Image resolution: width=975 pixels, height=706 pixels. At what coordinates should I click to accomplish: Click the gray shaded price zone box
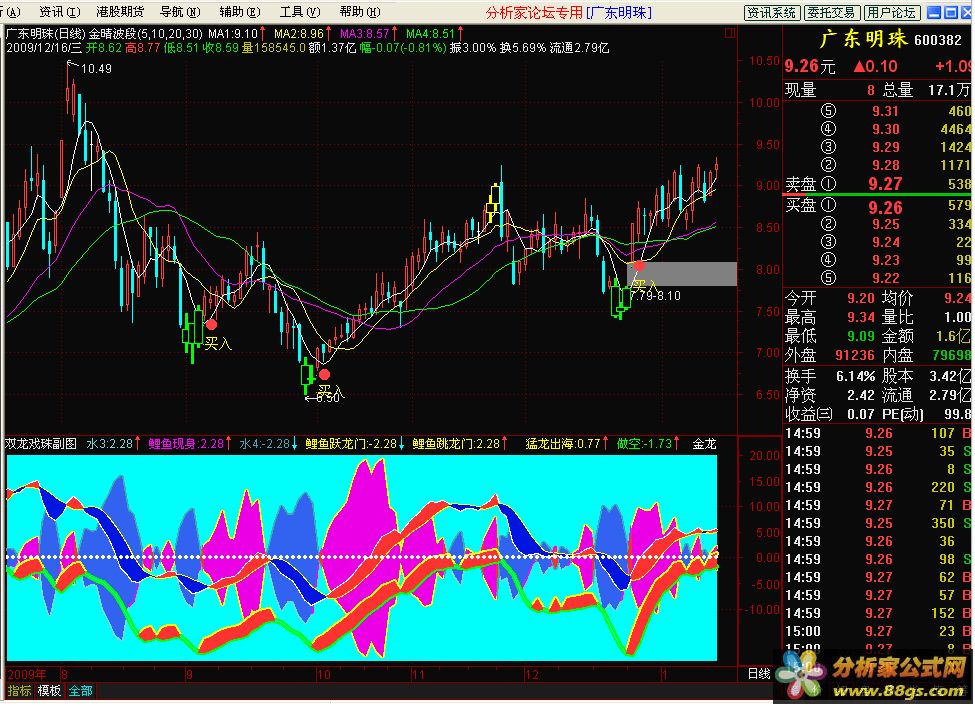point(682,274)
